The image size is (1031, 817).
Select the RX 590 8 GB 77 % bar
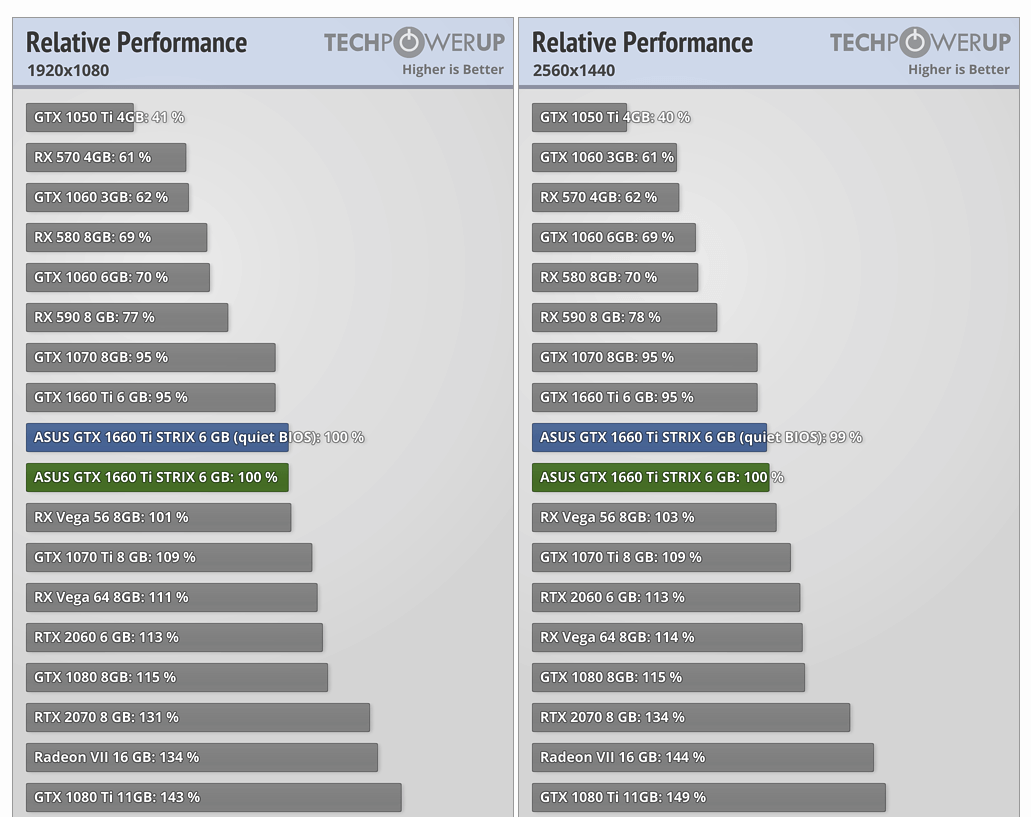127,317
